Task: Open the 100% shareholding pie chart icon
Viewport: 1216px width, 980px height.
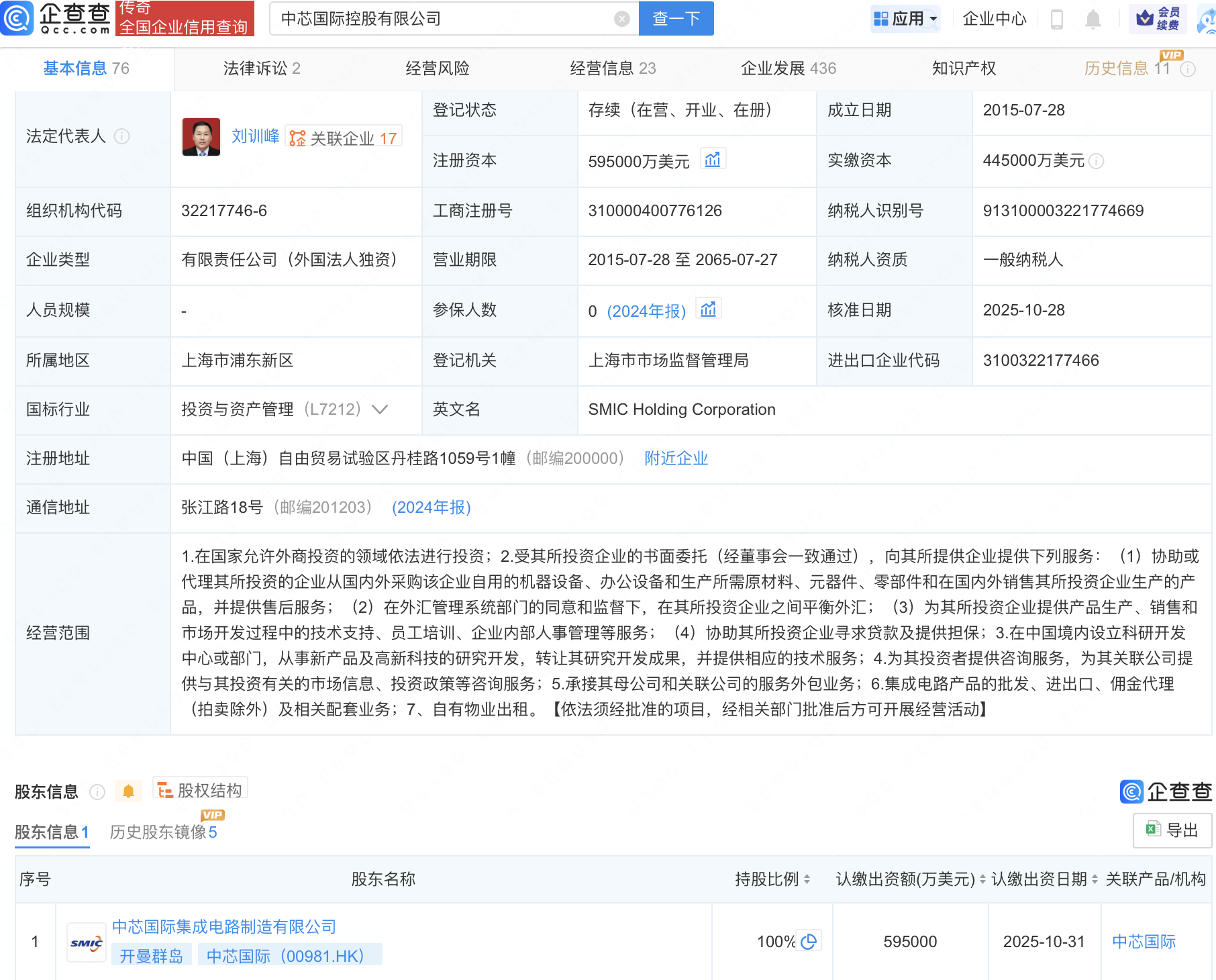Action: click(x=809, y=941)
